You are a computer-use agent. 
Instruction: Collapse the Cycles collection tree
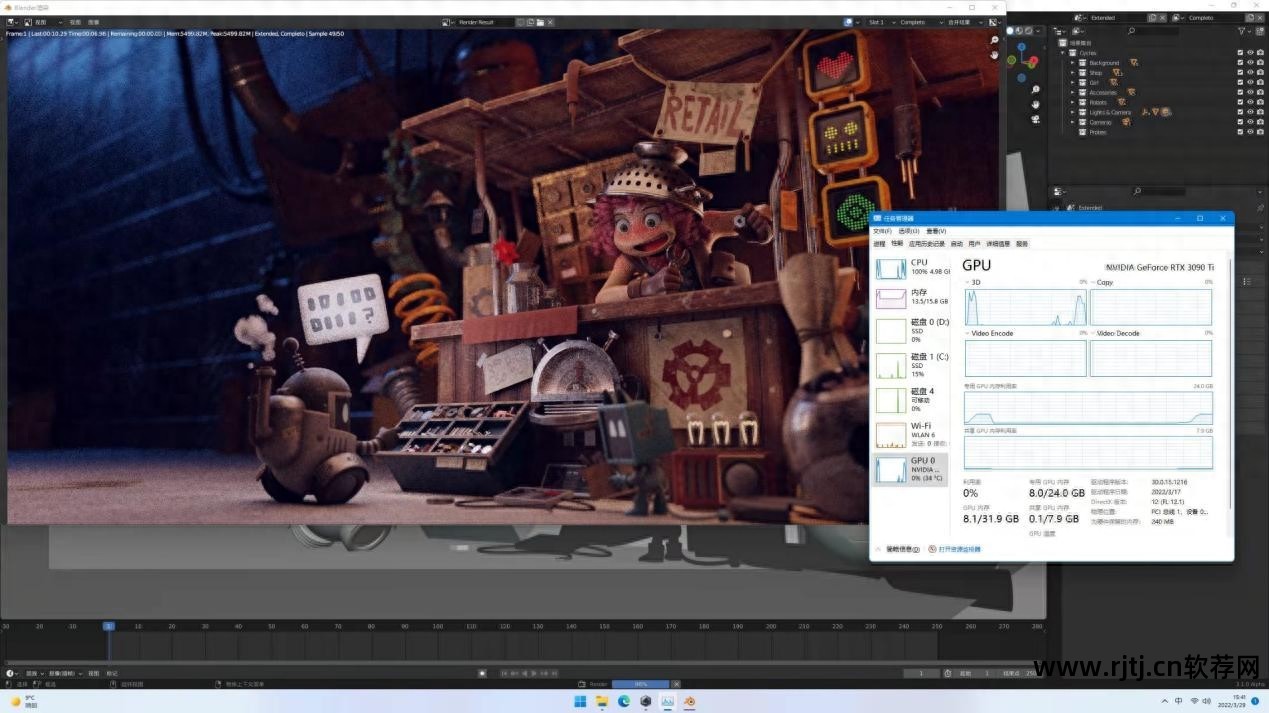pos(1063,53)
